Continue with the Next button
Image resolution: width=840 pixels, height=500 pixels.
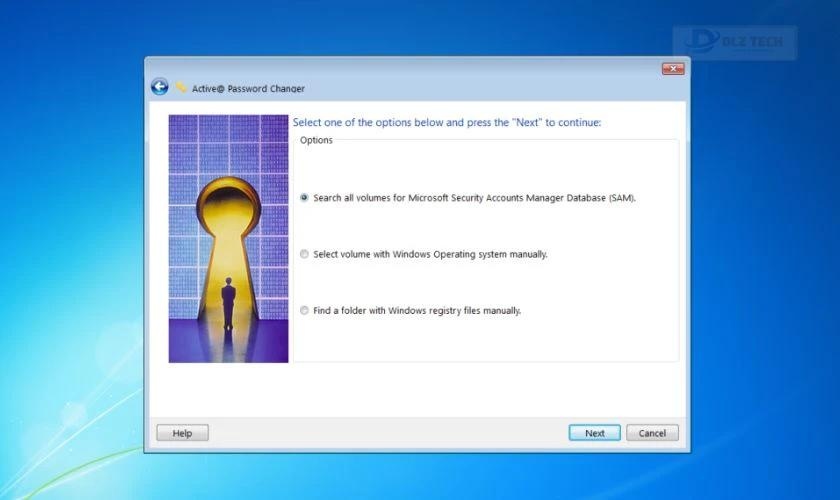point(595,433)
